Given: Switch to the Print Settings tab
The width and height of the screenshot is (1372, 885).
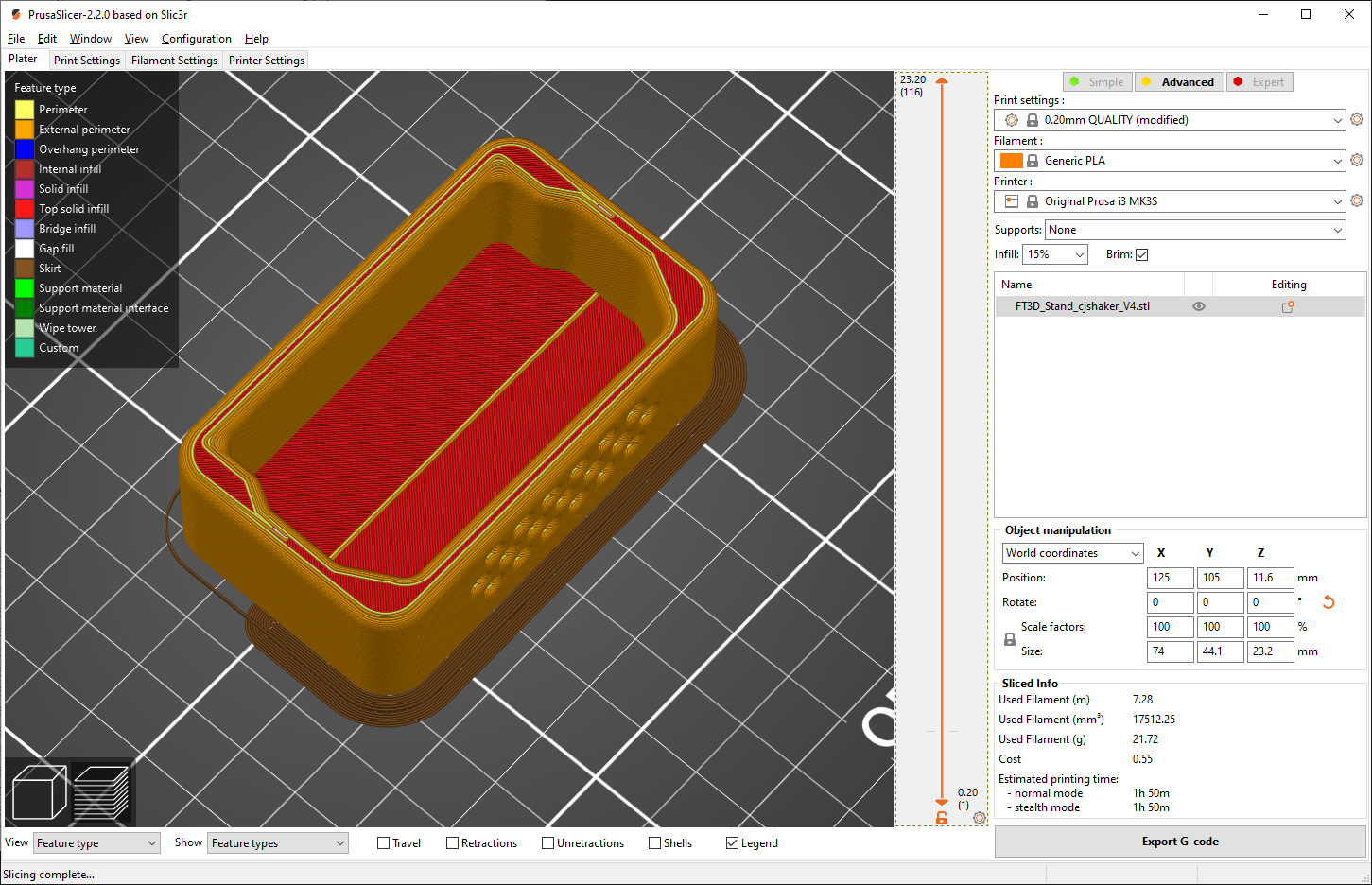Looking at the screenshot, I should click(87, 61).
